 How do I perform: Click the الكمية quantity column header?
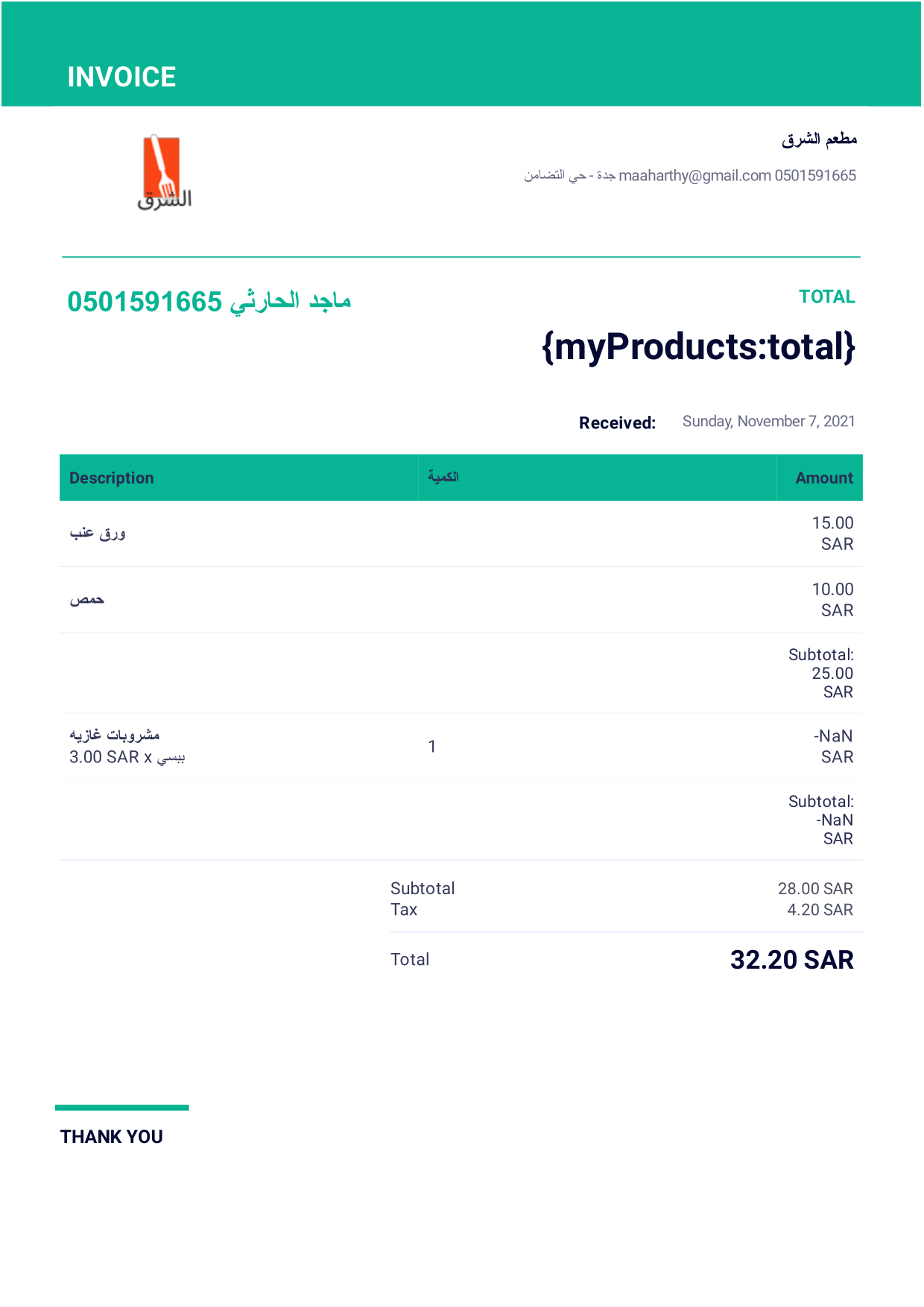pos(443,477)
